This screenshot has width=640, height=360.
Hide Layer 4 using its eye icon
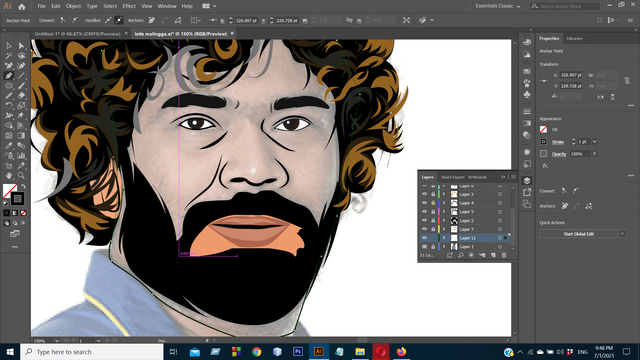[424, 203]
